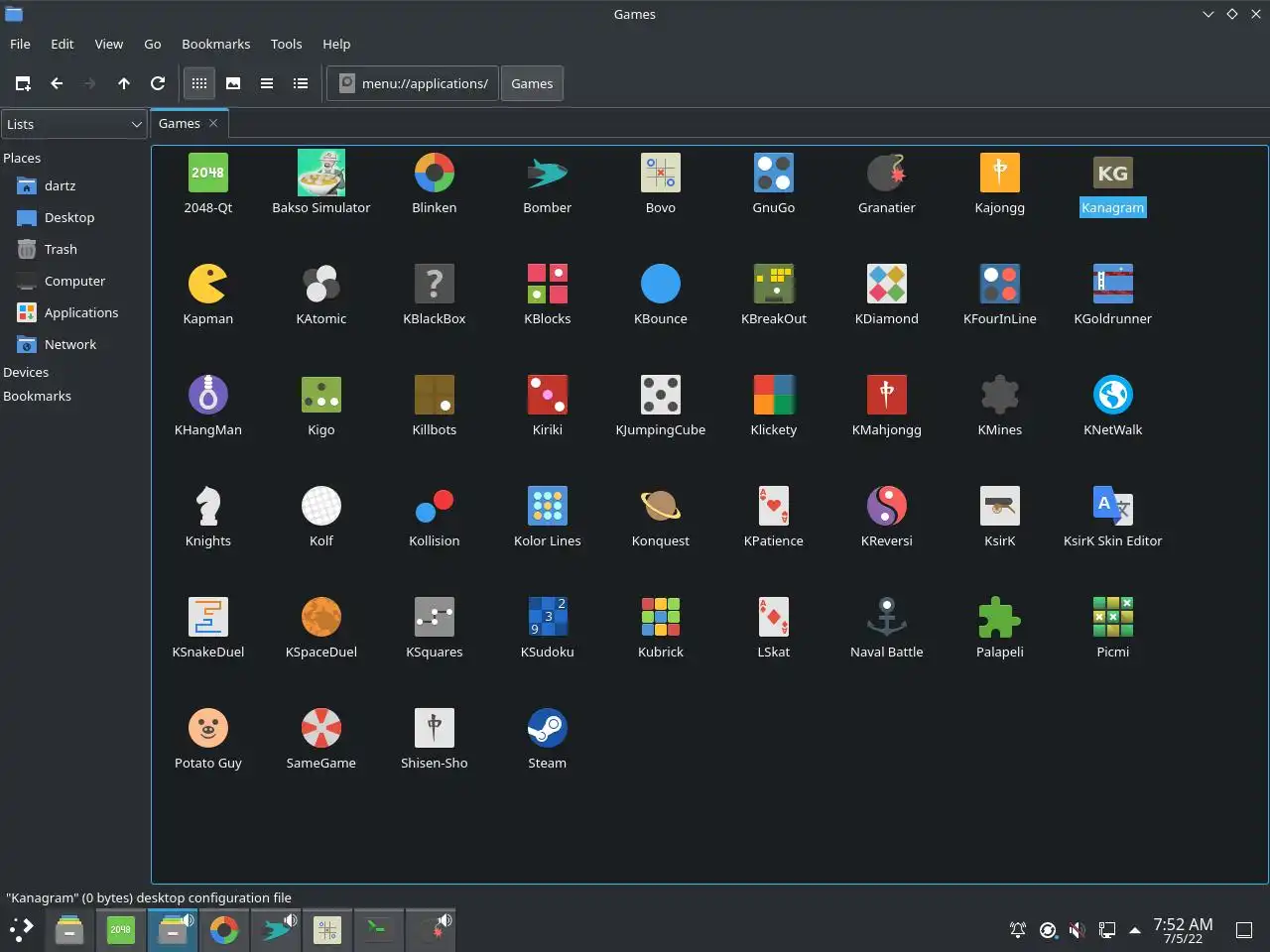
Task: Select the Blinken game icon
Action: pyautogui.click(x=435, y=173)
